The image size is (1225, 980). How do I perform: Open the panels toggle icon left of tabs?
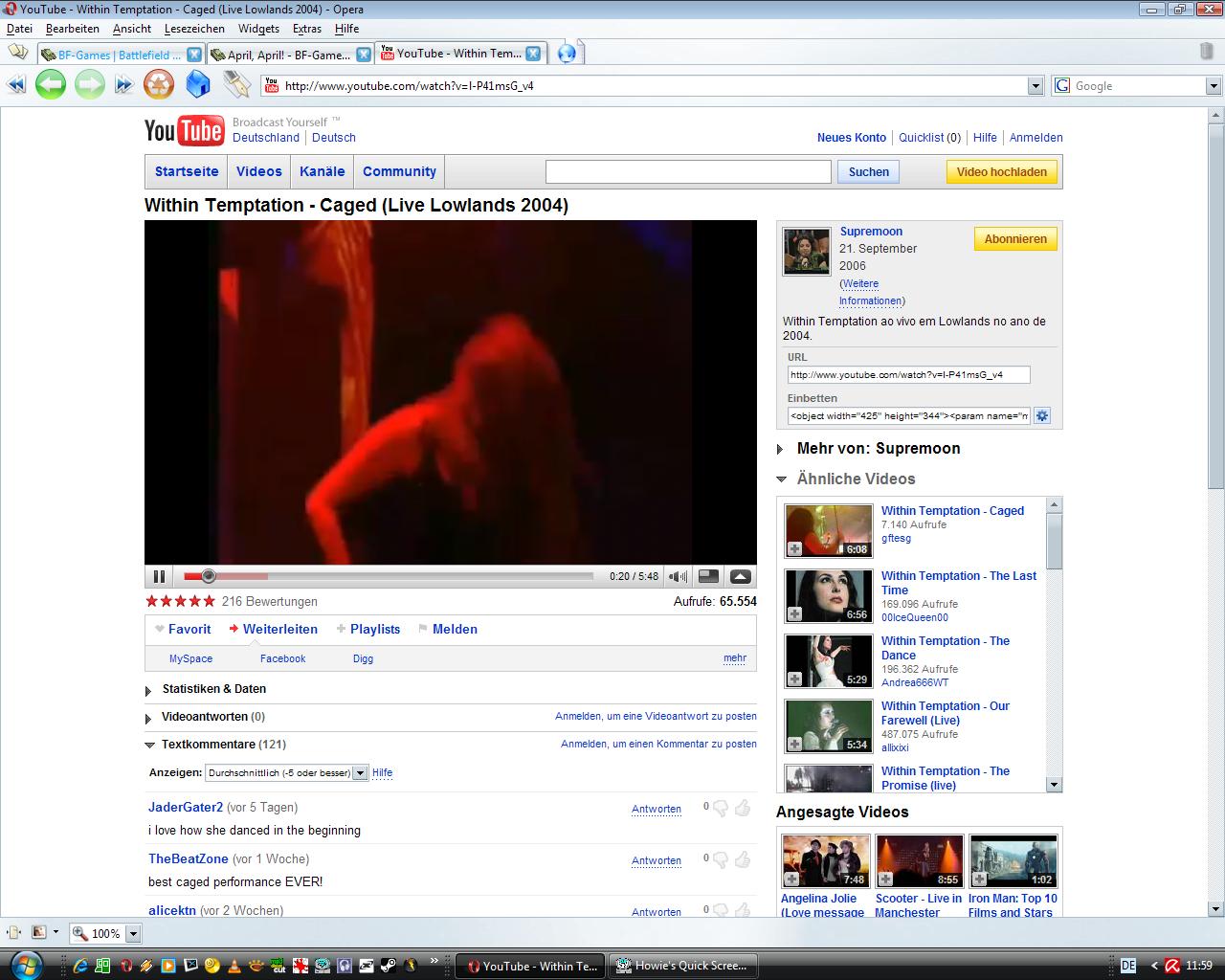point(17,52)
